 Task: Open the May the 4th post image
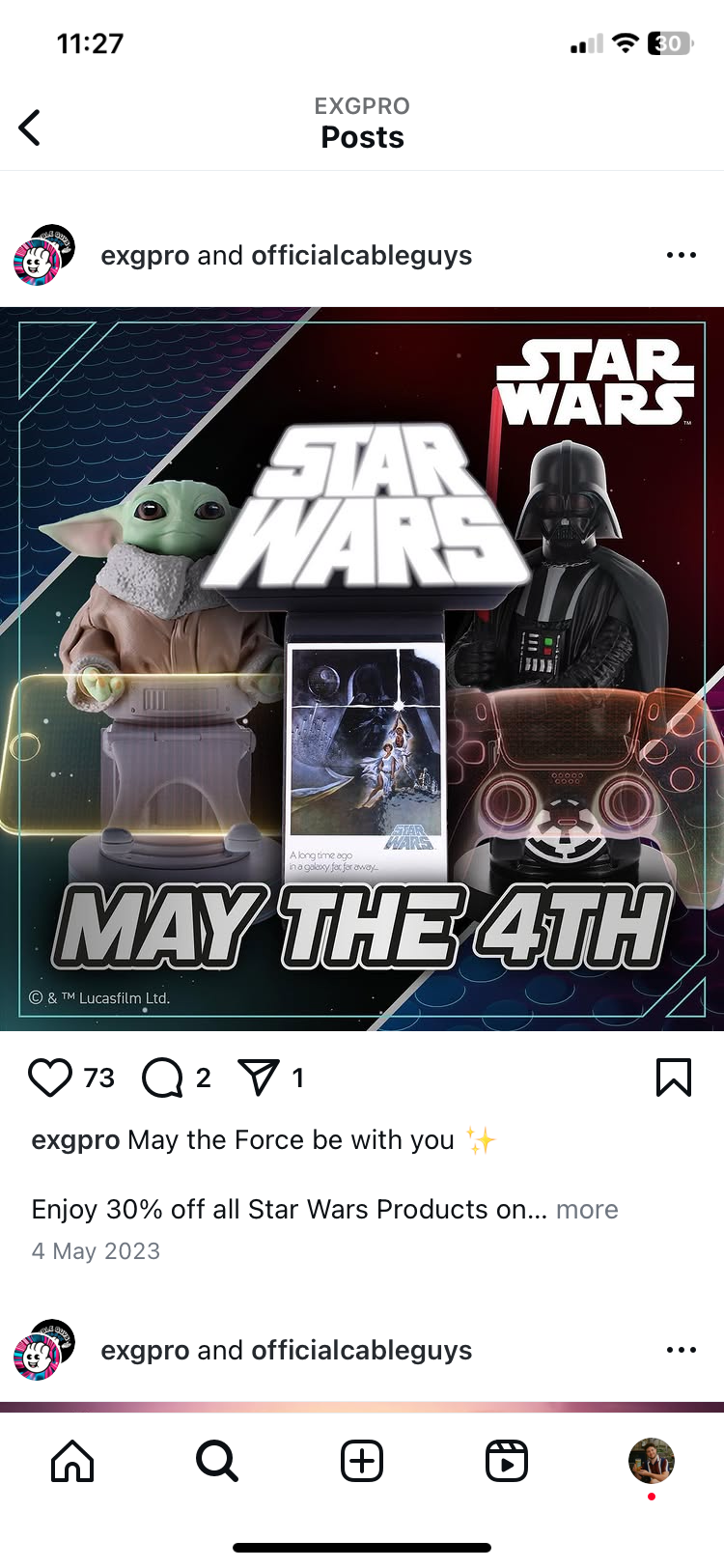[362, 669]
